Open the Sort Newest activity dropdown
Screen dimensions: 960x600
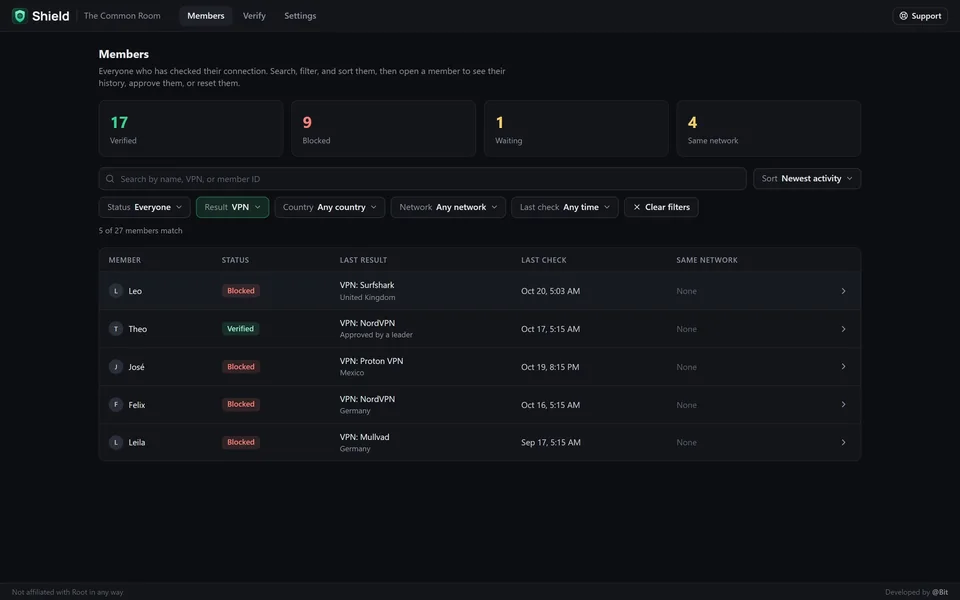click(807, 179)
